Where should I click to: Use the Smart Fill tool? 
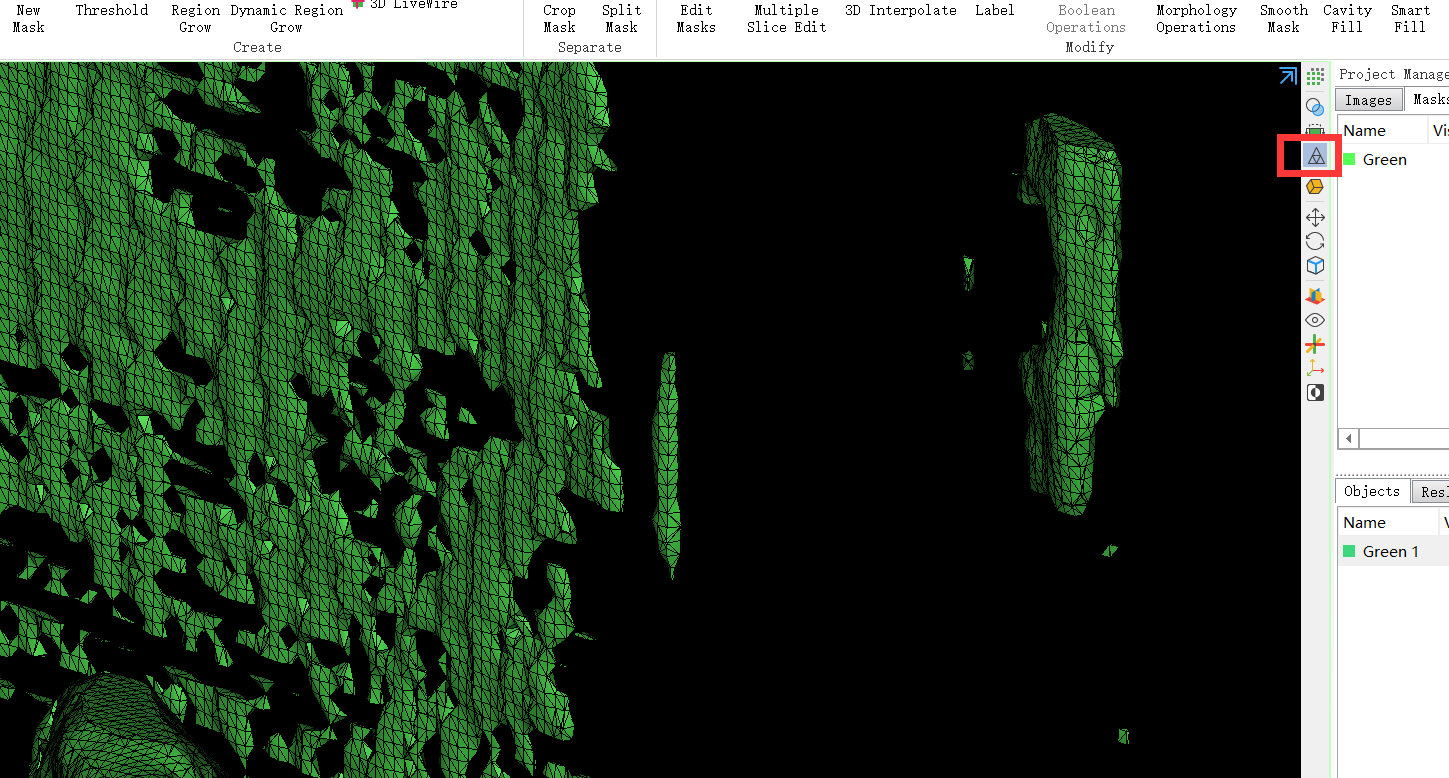click(1411, 18)
